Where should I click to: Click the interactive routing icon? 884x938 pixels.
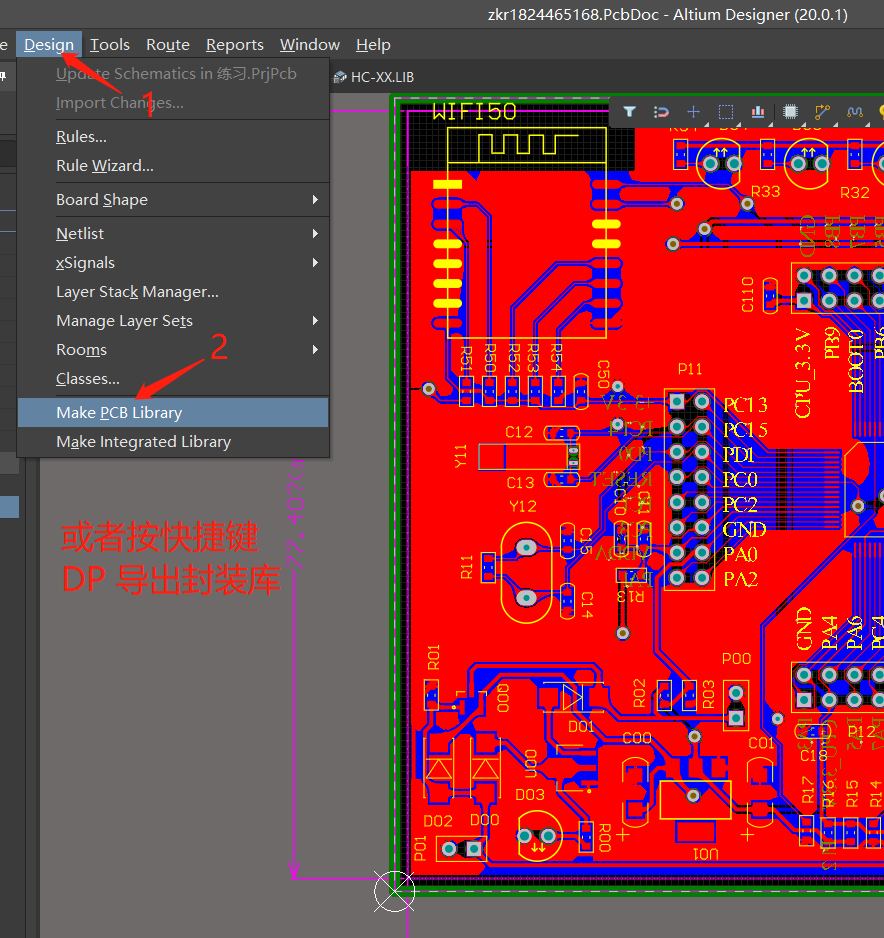point(822,112)
